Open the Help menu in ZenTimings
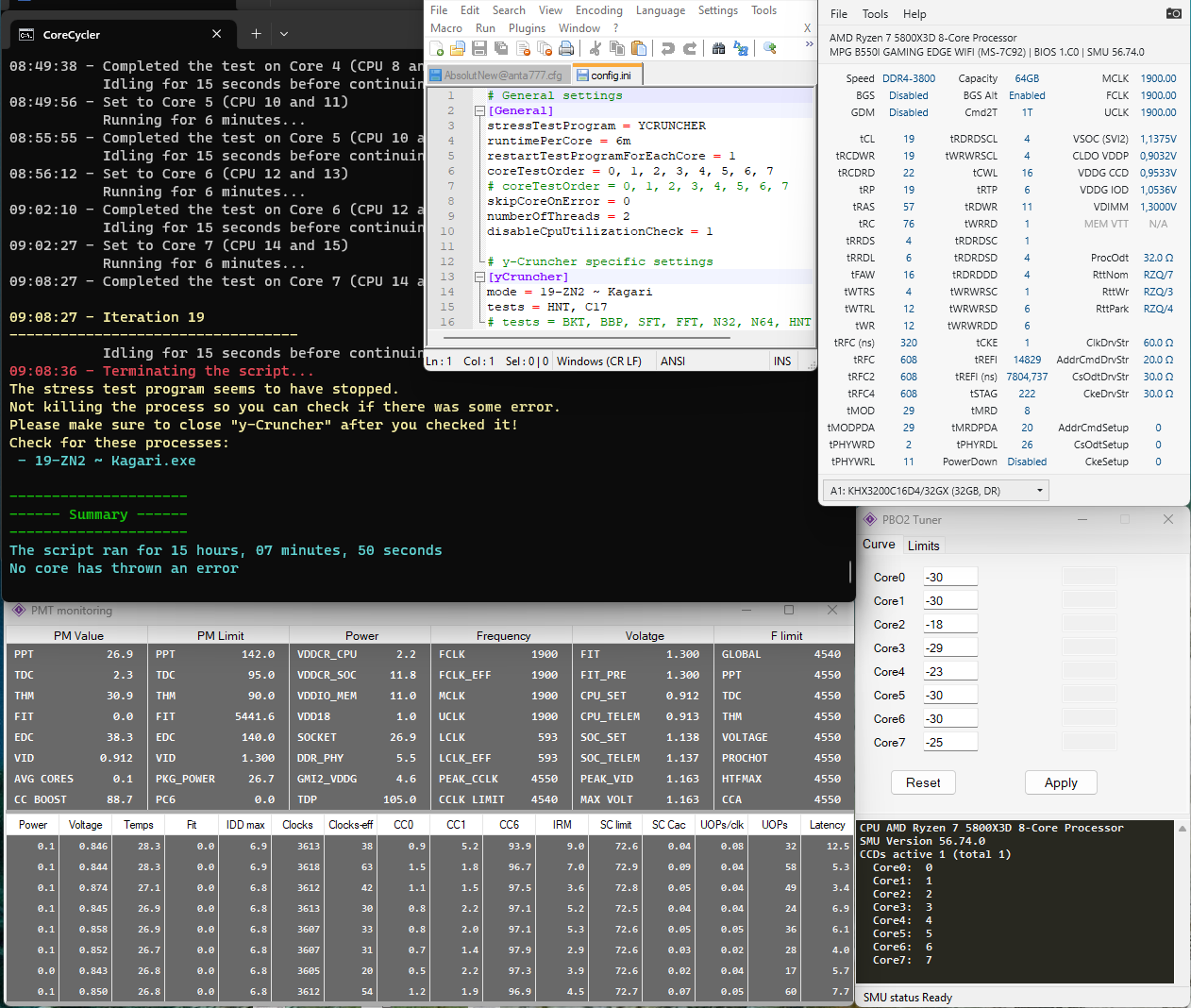Viewport: 1191px width, 1008px height. tap(914, 14)
